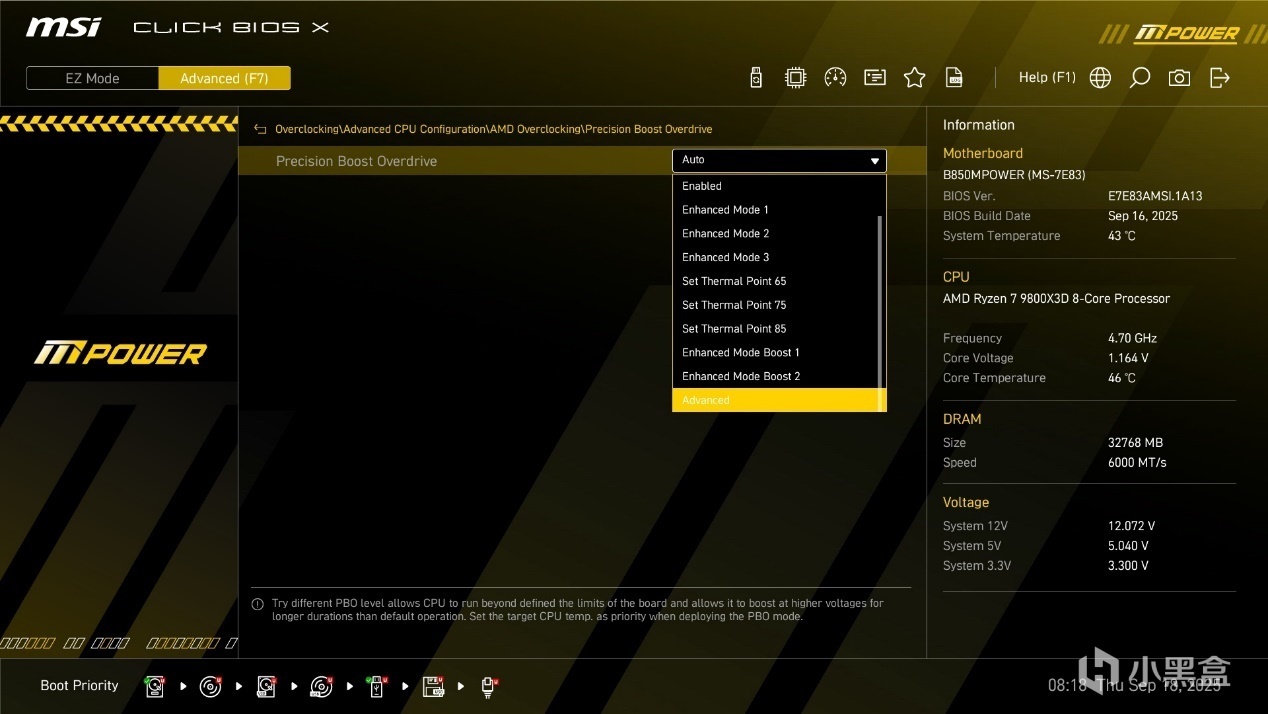Click the MSI logo
This screenshot has height=714, width=1268.
point(64,27)
